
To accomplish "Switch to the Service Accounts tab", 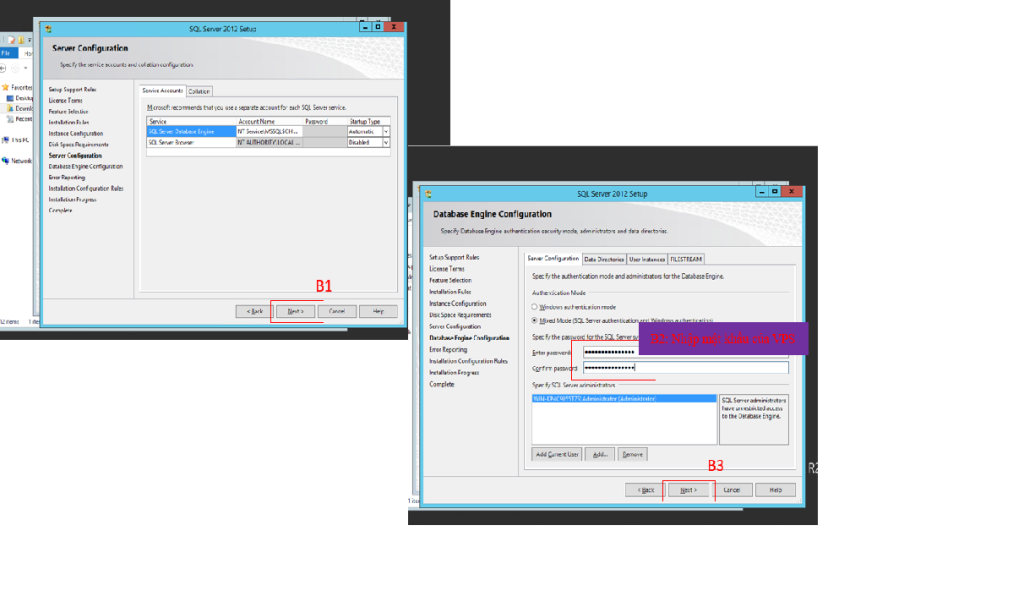I will coord(163,91).
